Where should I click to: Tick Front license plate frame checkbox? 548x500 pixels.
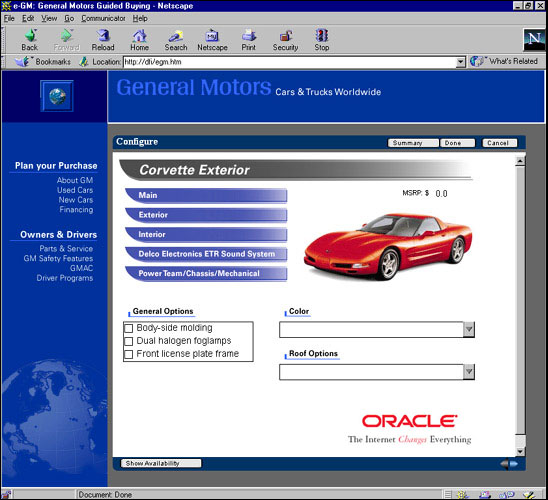(x=129, y=354)
